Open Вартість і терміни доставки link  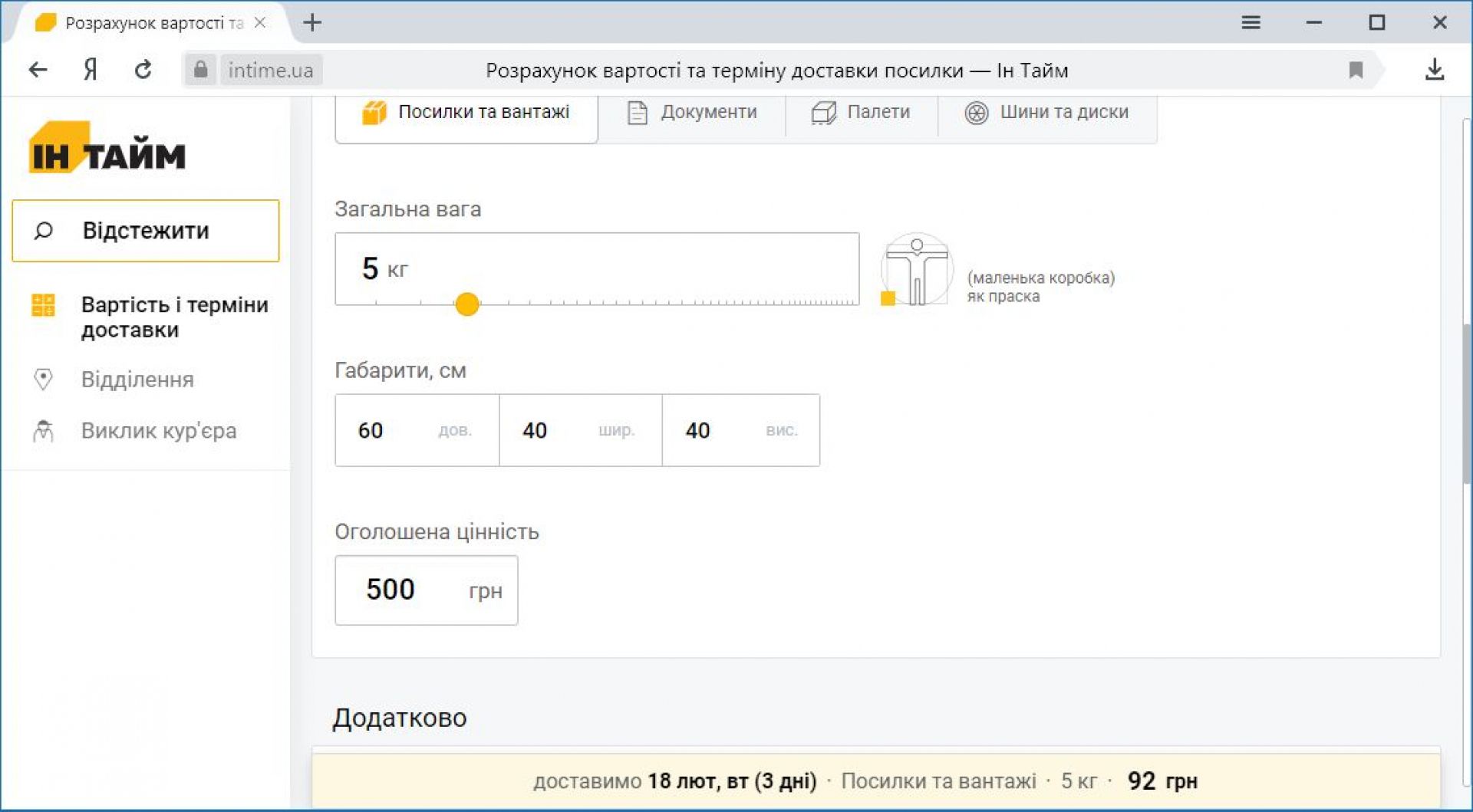174,317
